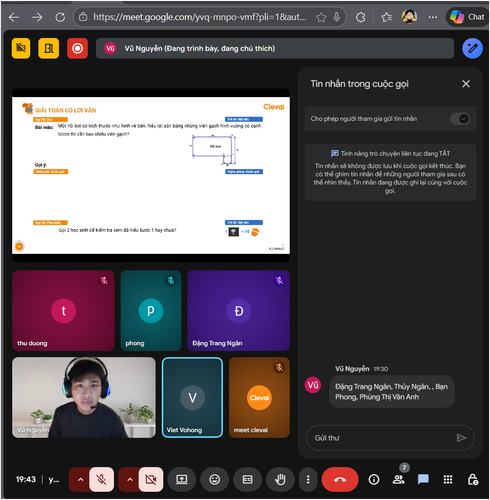Close the in-call messages panel
This screenshot has height=500, width=490.
point(466,84)
